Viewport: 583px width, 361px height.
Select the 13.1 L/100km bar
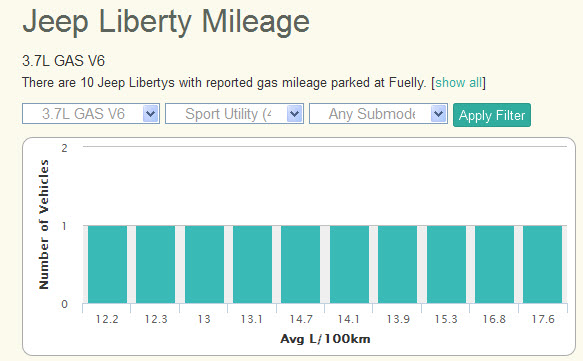coord(252,264)
